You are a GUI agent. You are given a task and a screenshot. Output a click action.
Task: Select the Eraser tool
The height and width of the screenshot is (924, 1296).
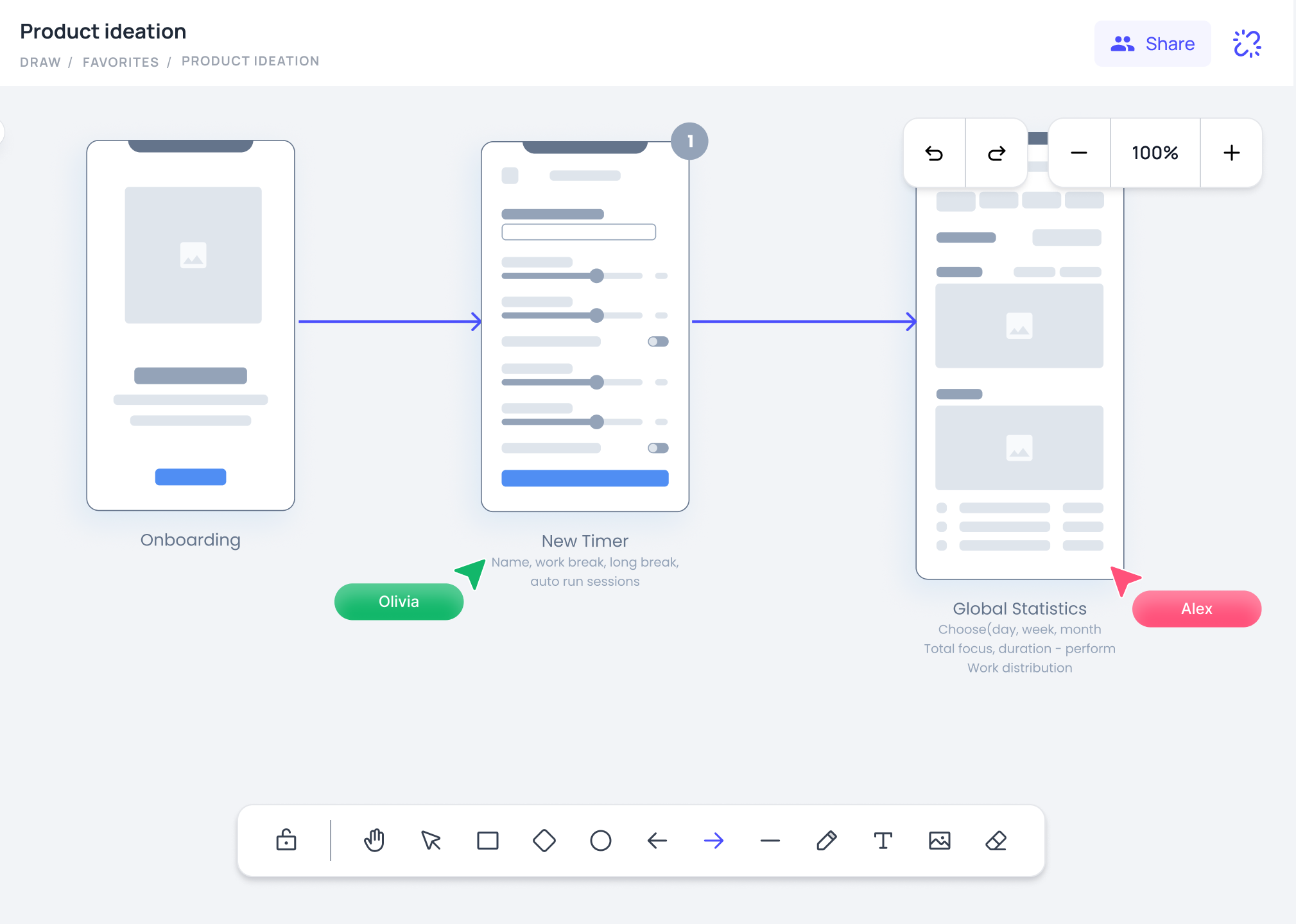[x=996, y=841]
